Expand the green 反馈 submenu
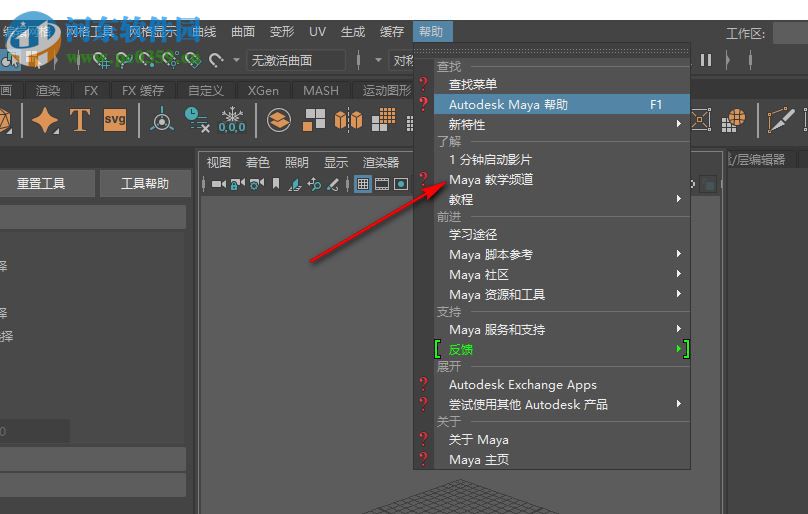Viewport: 808px width, 514px height. click(x=562, y=350)
